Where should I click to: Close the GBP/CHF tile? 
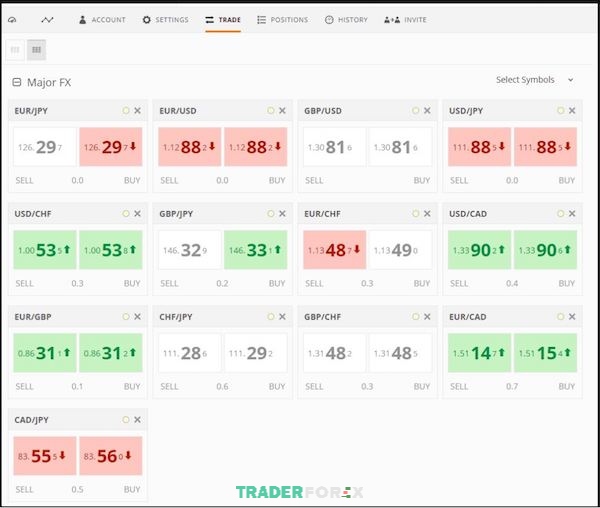(x=427, y=316)
